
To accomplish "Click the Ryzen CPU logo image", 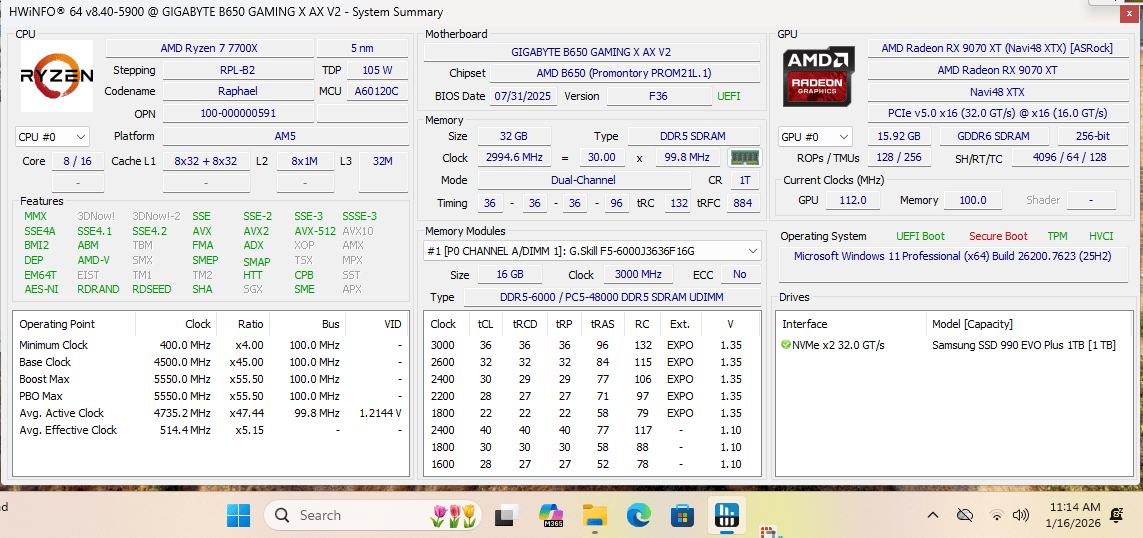I will [57, 76].
